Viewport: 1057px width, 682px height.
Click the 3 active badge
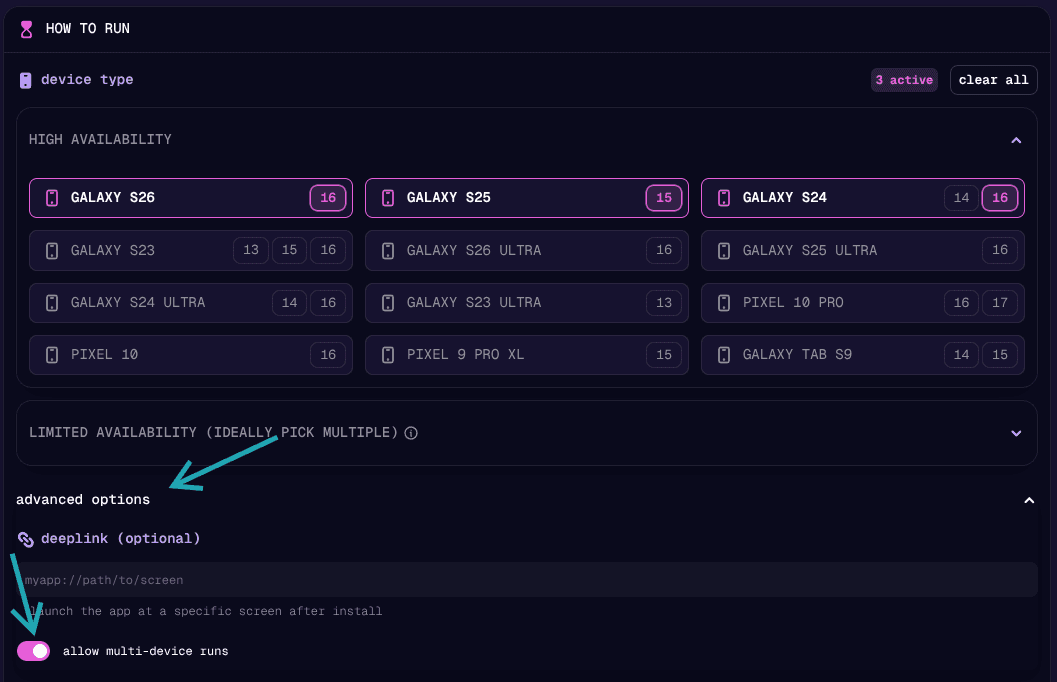[x=904, y=80]
